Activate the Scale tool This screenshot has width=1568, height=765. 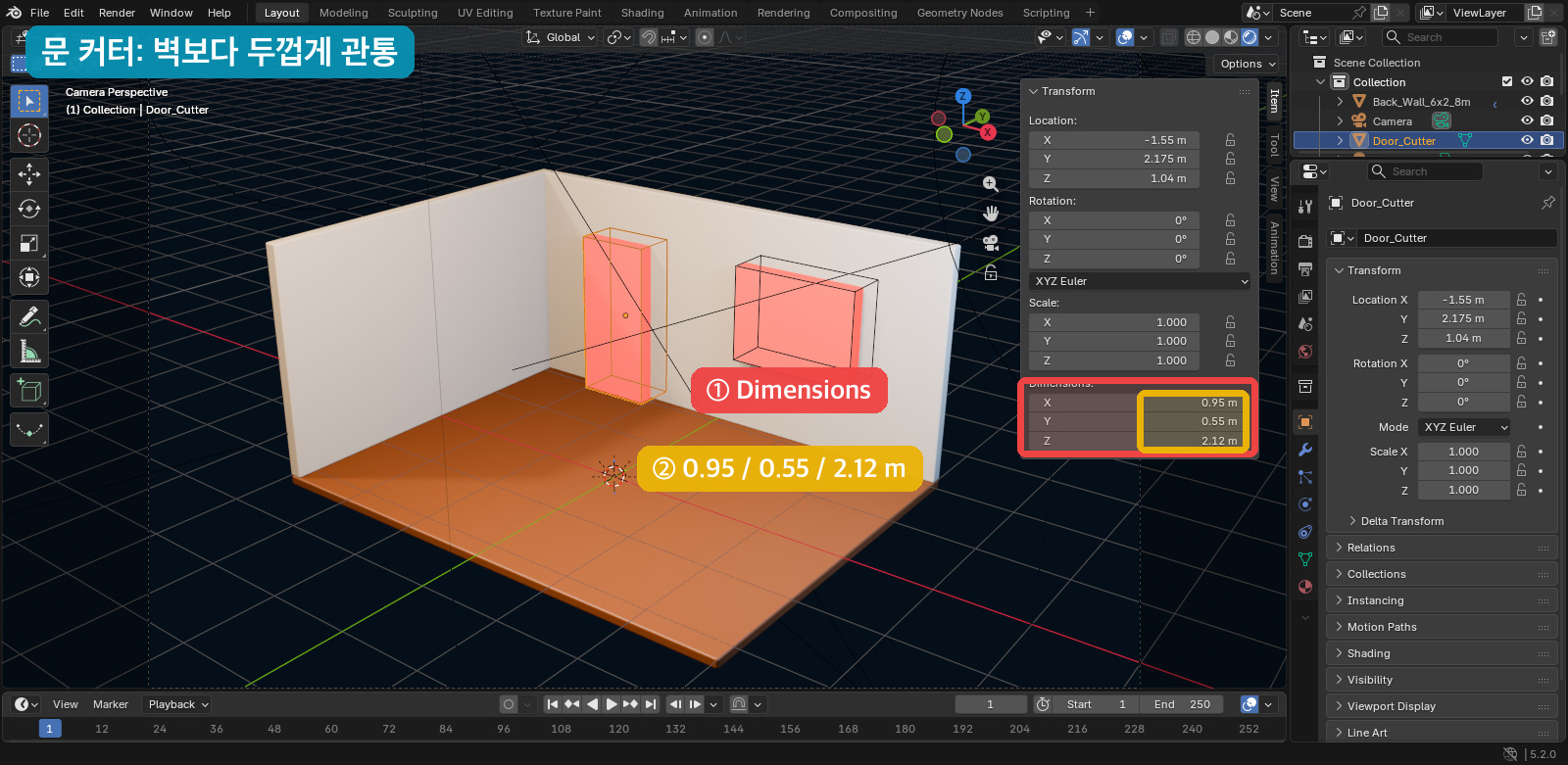click(29, 244)
